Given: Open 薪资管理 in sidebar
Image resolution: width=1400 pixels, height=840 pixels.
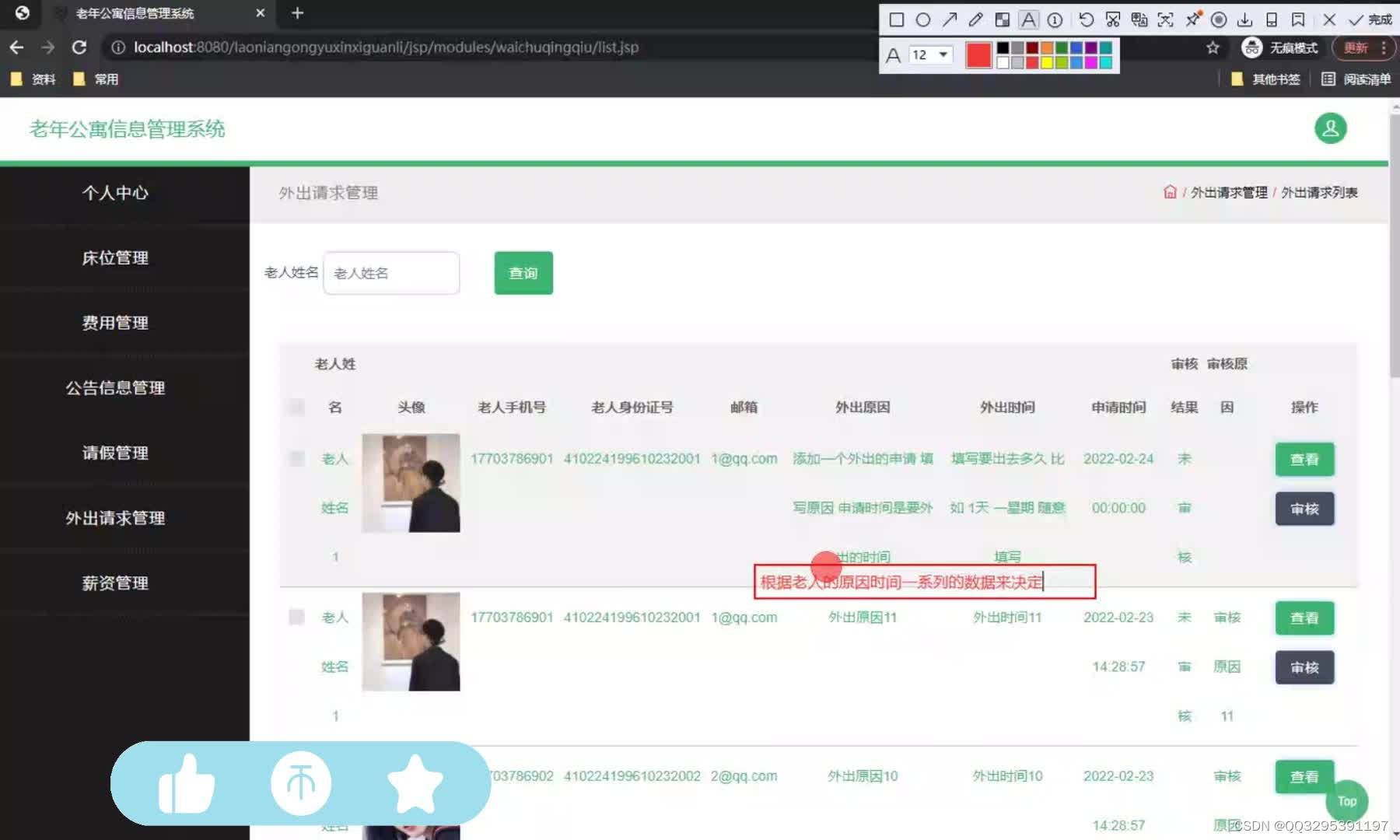Looking at the screenshot, I should 115,583.
